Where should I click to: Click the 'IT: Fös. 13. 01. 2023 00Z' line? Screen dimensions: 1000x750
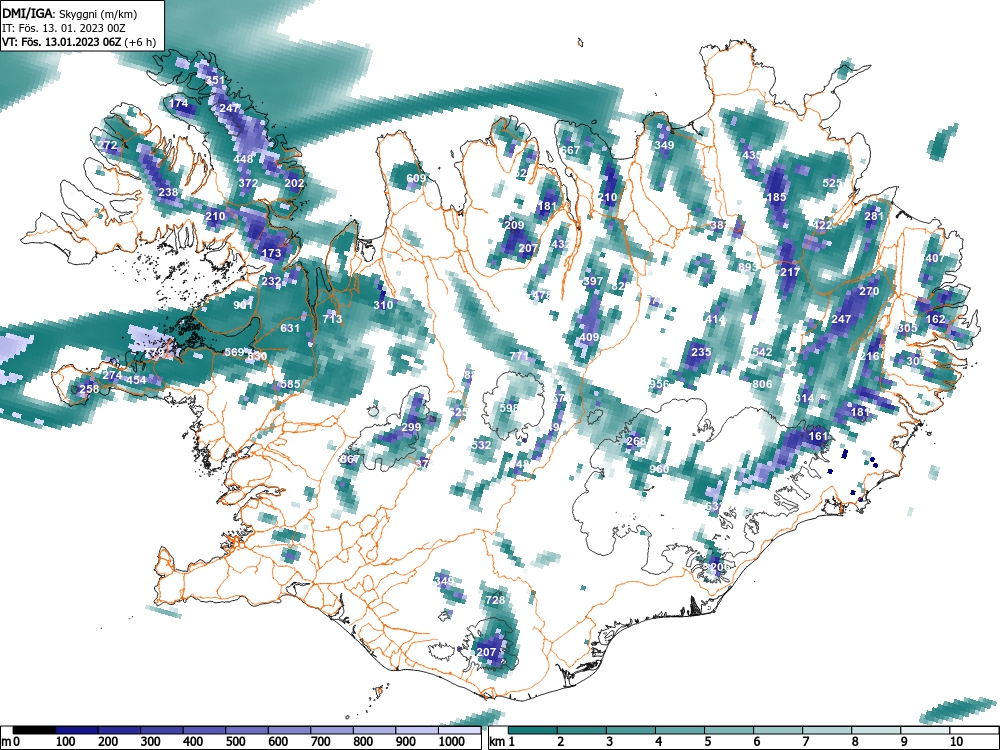pyautogui.click(x=64, y=28)
